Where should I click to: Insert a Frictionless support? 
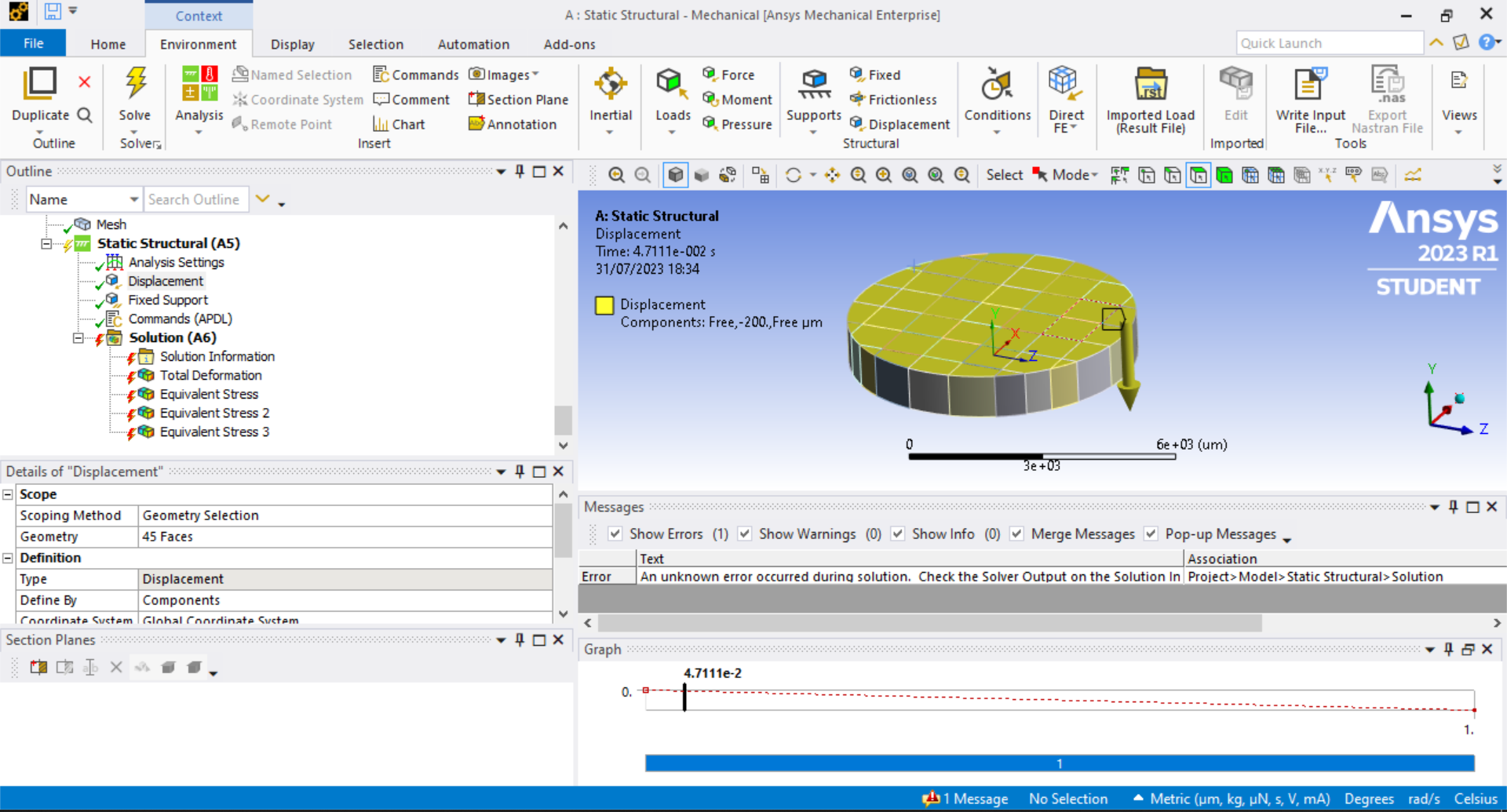tap(893, 100)
